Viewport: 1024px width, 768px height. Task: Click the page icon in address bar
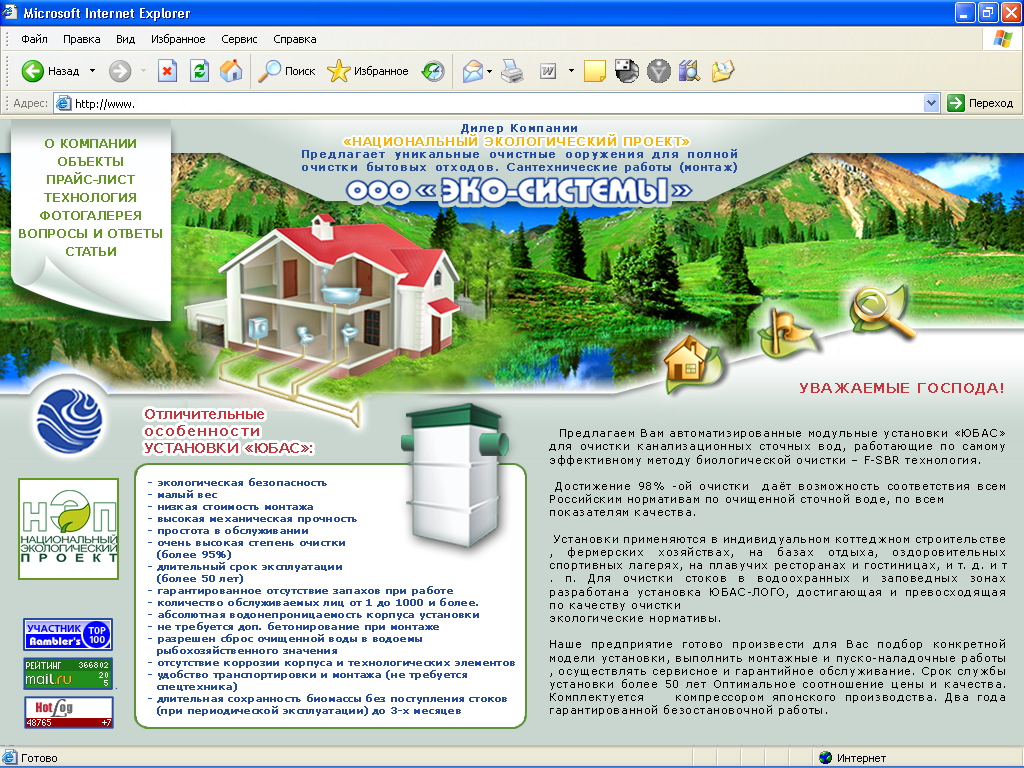click(63, 103)
